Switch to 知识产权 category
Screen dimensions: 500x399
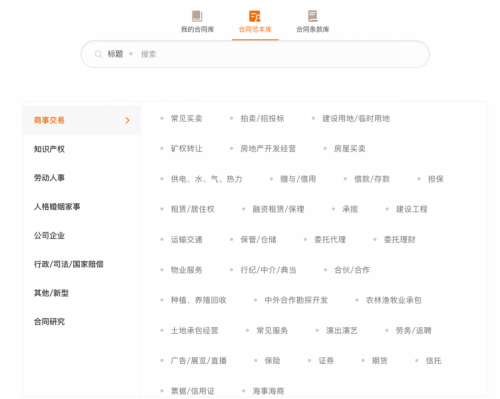click(x=49, y=149)
